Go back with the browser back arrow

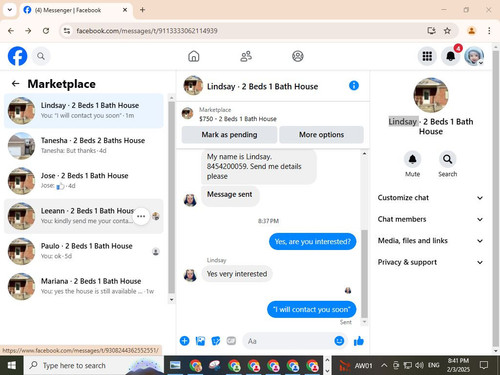click(11, 31)
